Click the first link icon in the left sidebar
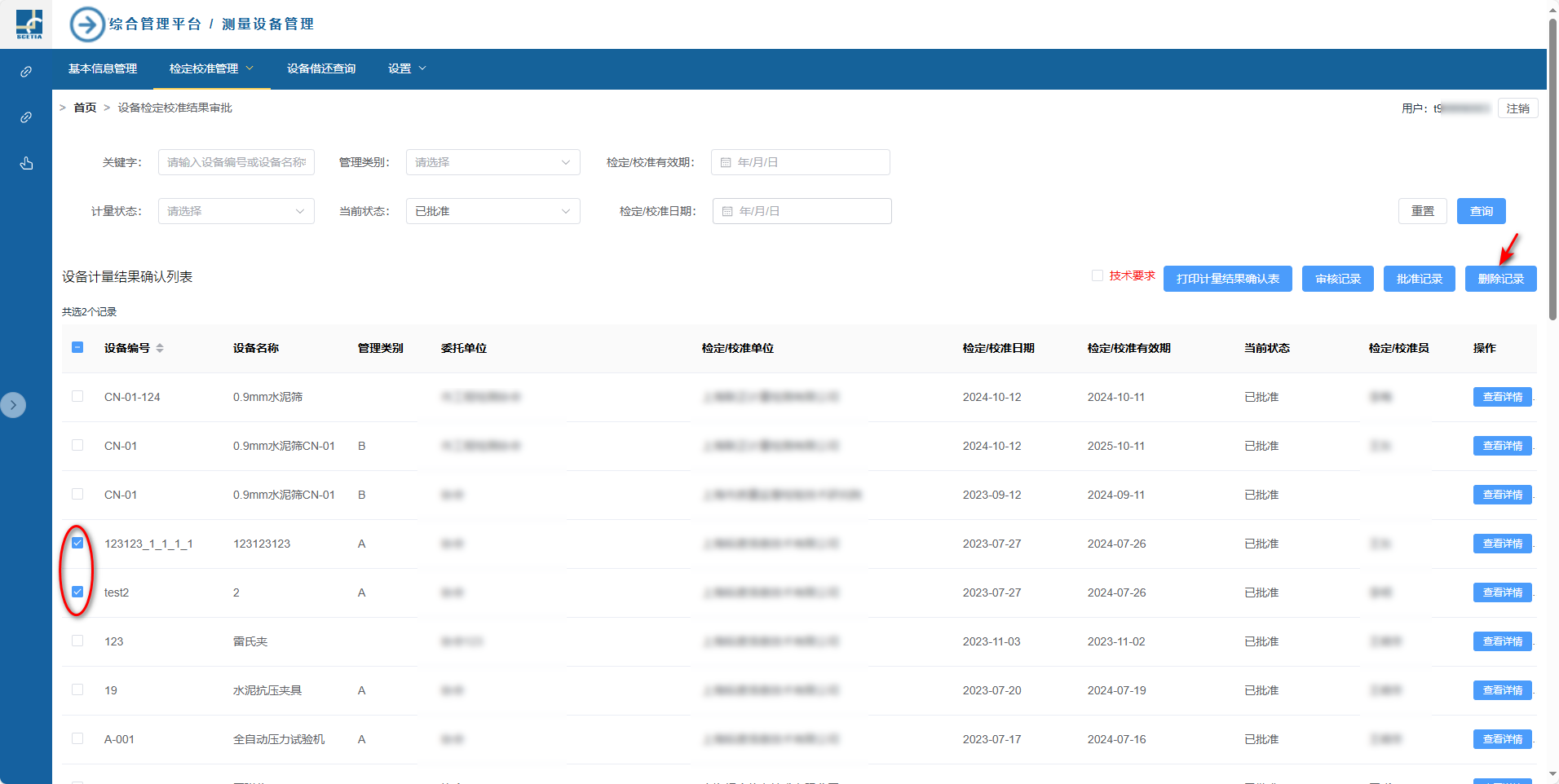The image size is (1559, 784). 26,72
